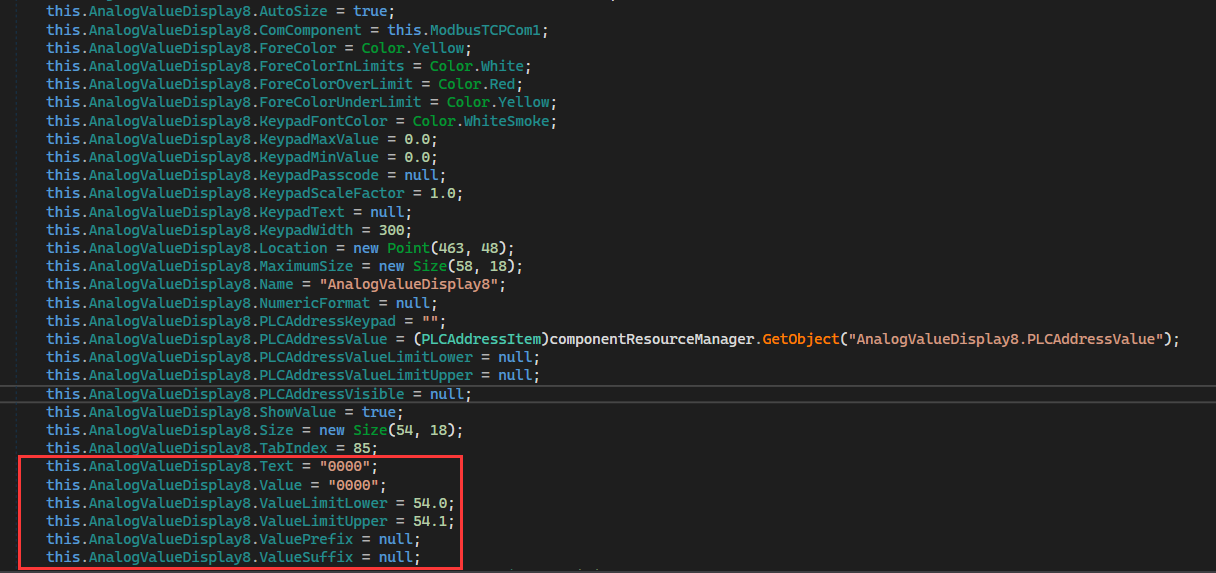Click the ValueSuffix = null line
The height and width of the screenshot is (573, 1216).
(x=234, y=557)
